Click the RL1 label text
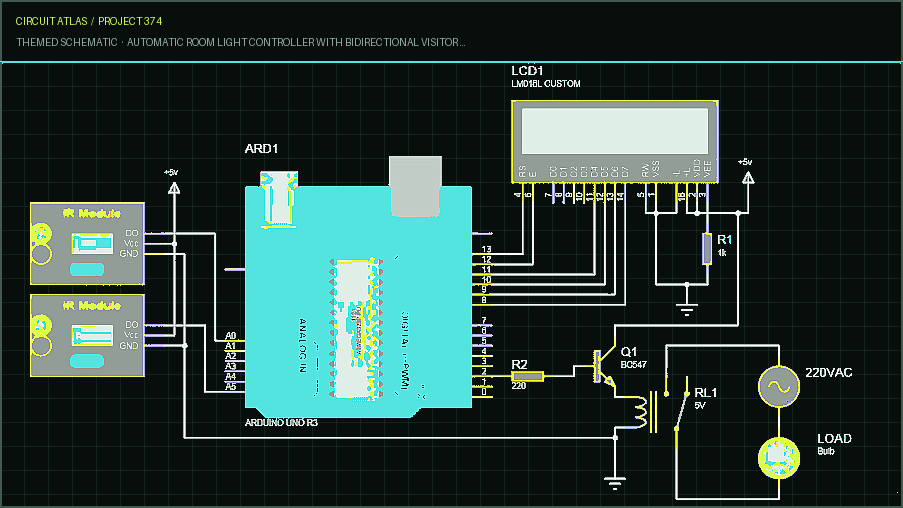903x508 pixels. point(705,393)
